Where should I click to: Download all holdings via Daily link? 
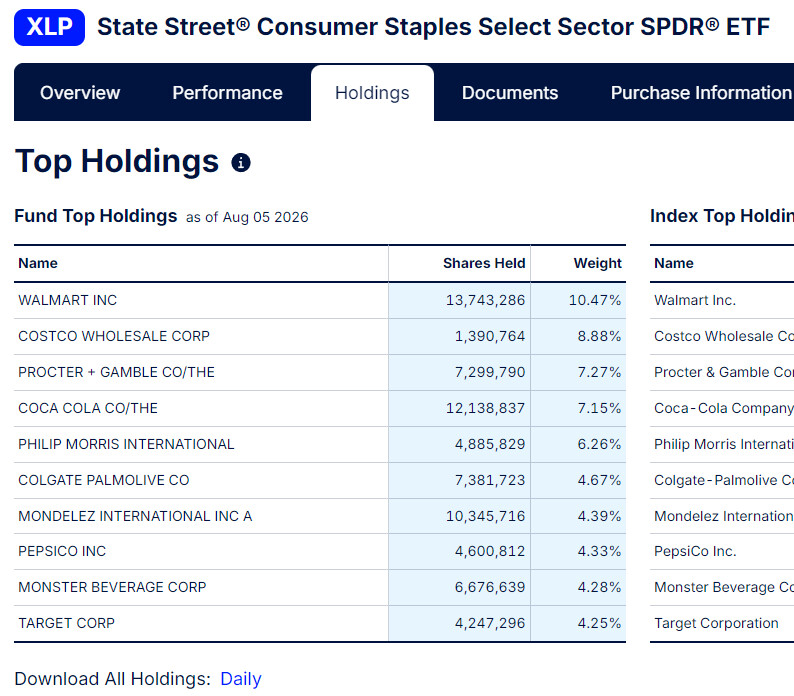click(x=241, y=679)
